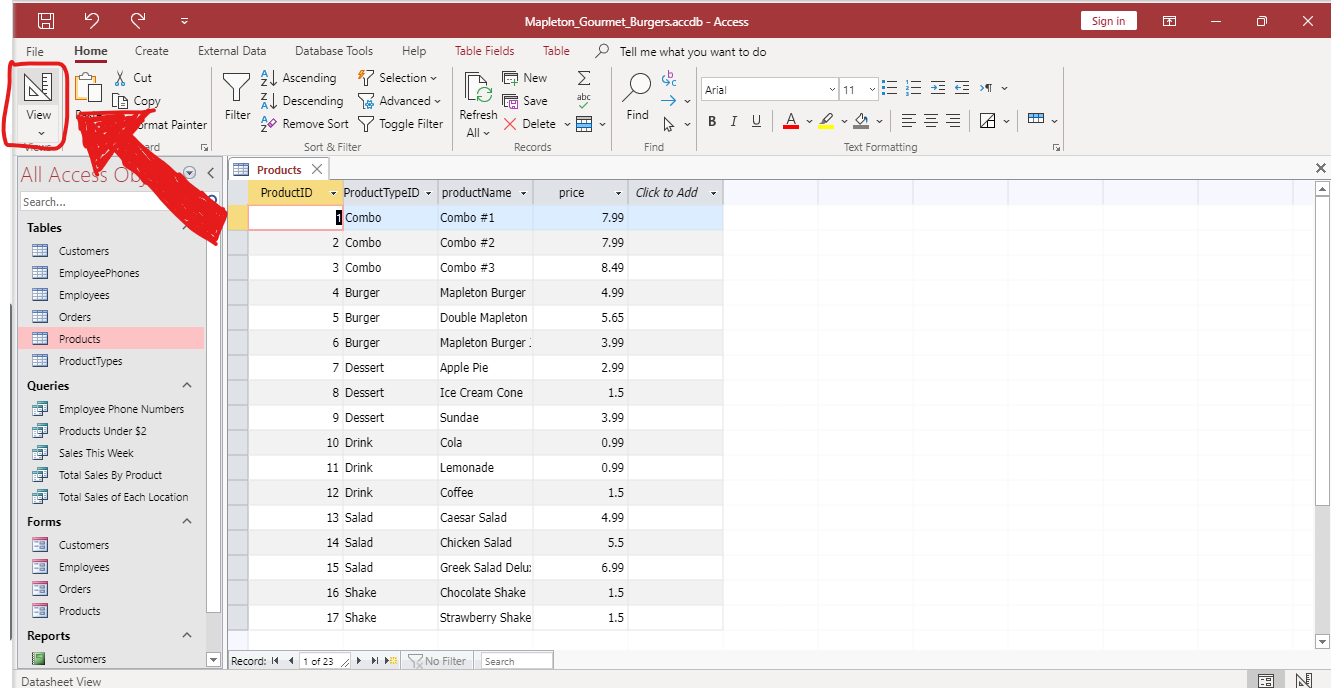This screenshot has width=1331, height=688.
Task: Click the Toggle Filter button
Action: (401, 124)
